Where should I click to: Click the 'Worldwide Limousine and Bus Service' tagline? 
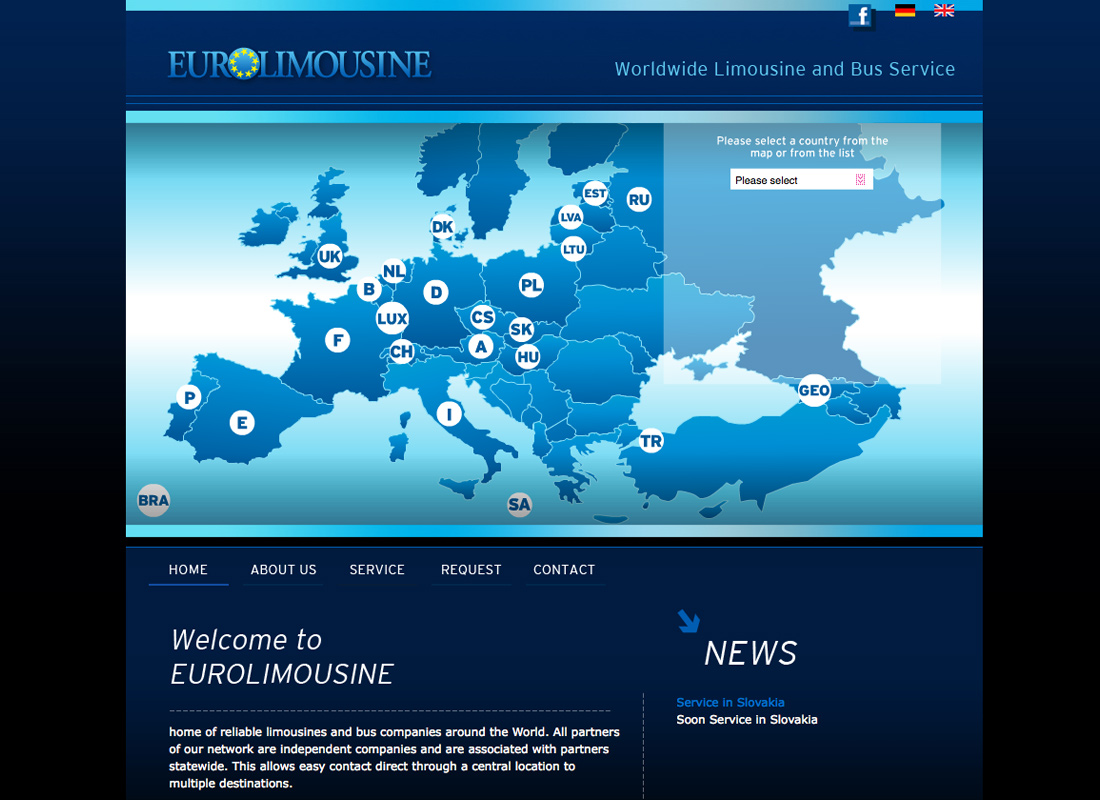coord(785,69)
